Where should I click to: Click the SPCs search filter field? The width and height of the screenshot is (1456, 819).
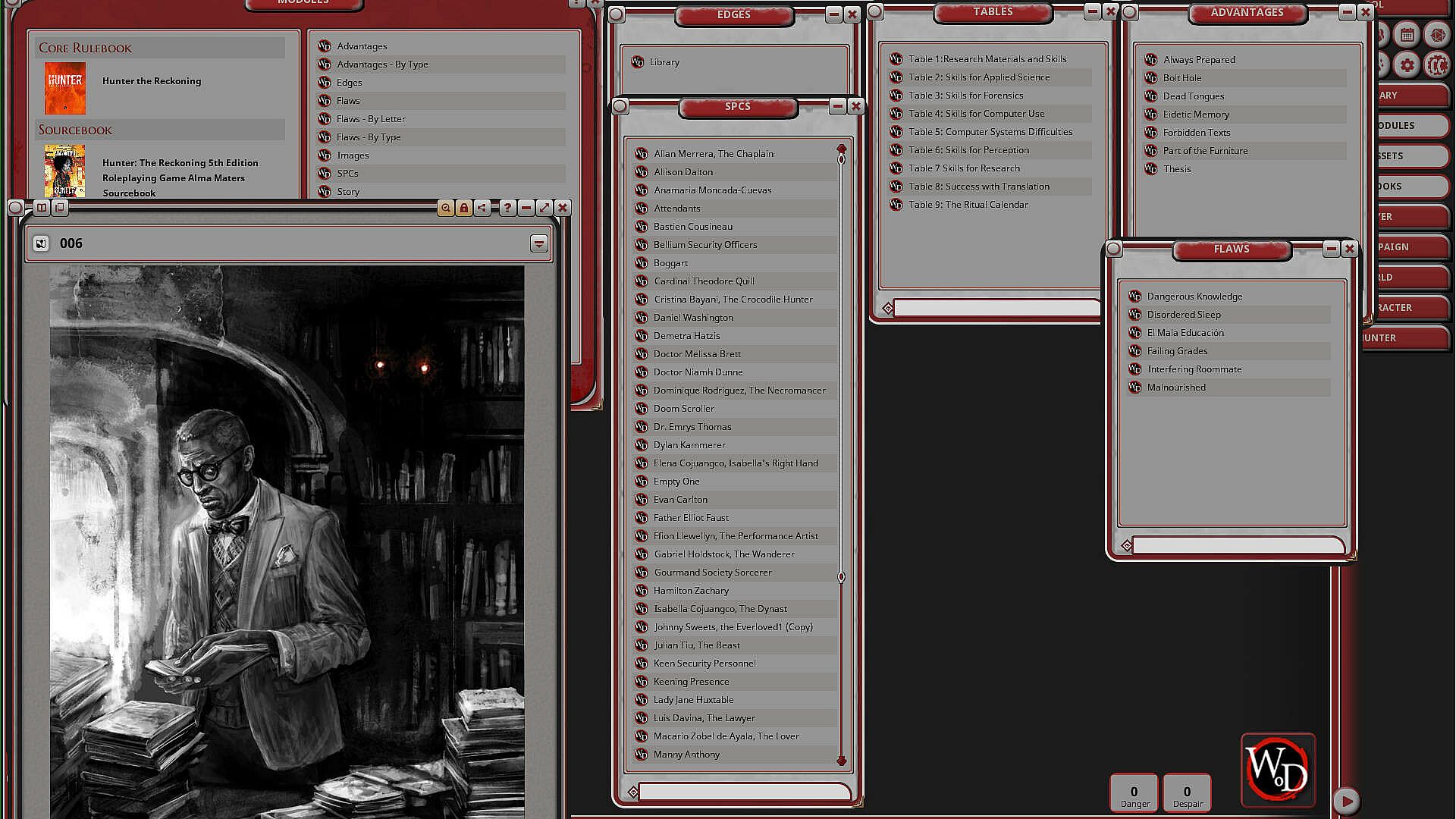pyautogui.click(x=744, y=792)
